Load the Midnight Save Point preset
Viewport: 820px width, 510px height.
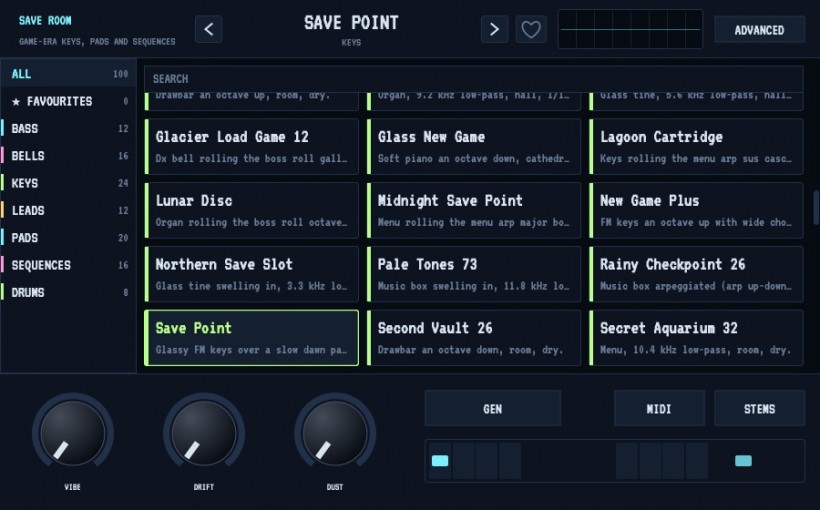(x=474, y=210)
